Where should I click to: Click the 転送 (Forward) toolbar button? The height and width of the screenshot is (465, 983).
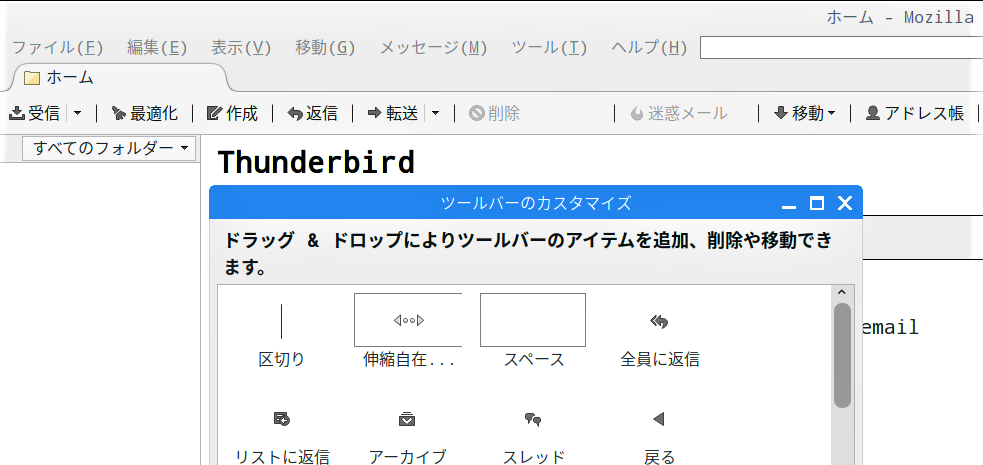(x=392, y=113)
